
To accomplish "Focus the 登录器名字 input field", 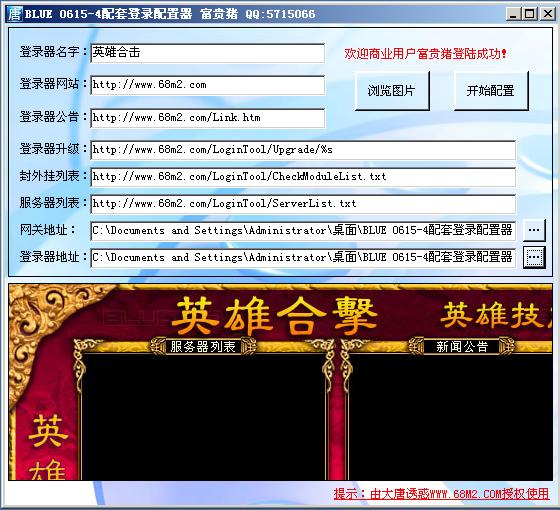I will click(x=208, y=53).
